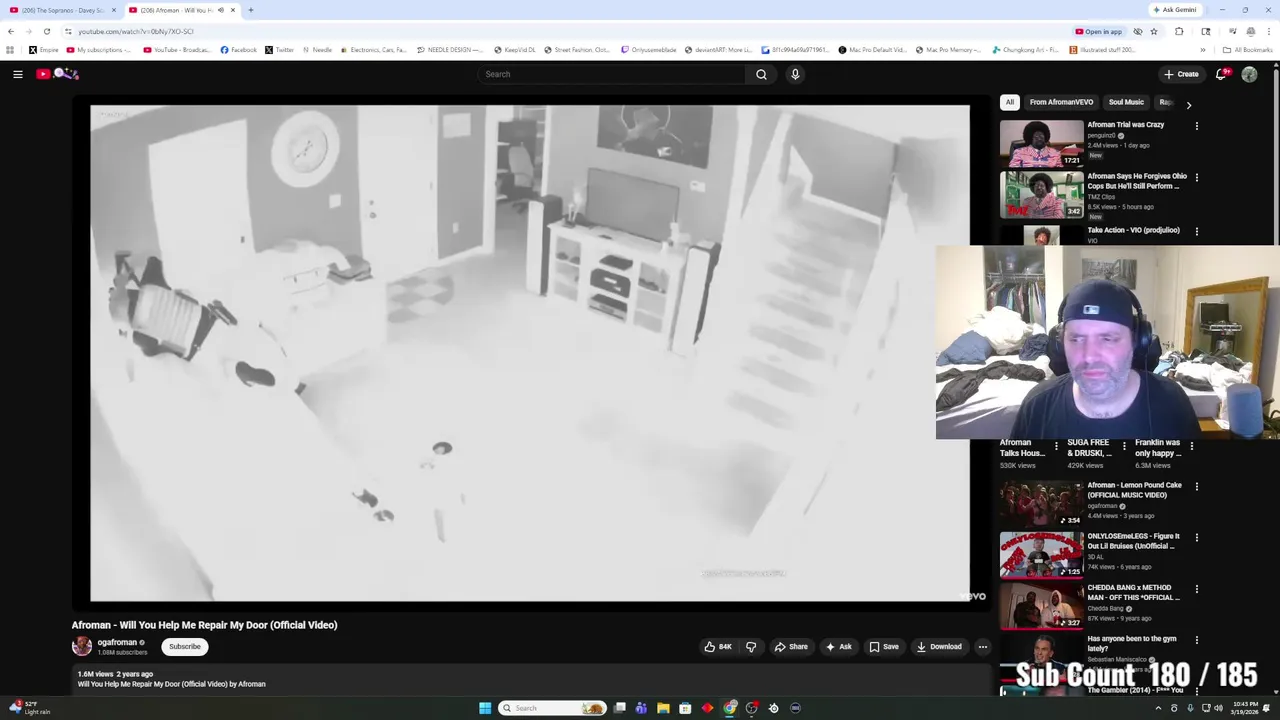Open Create dropdown button
The width and height of the screenshot is (1280, 720).
tap(1181, 74)
